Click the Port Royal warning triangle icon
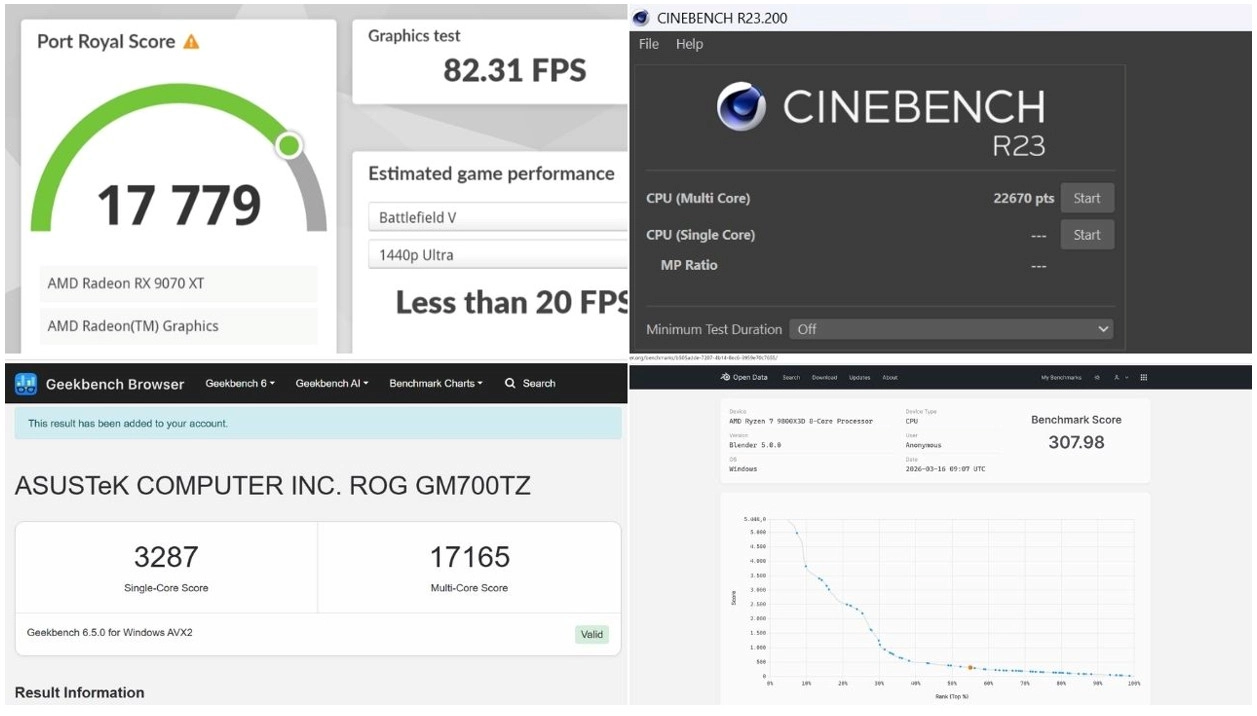This screenshot has height=716, width=1257. click(191, 42)
